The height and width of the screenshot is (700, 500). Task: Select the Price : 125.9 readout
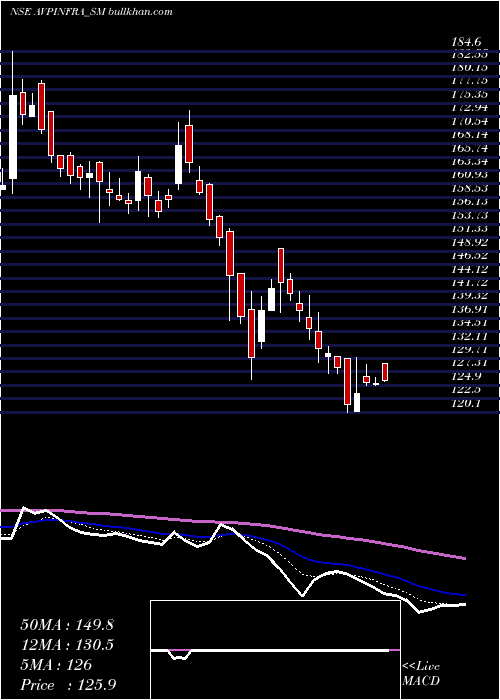(x=70, y=685)
